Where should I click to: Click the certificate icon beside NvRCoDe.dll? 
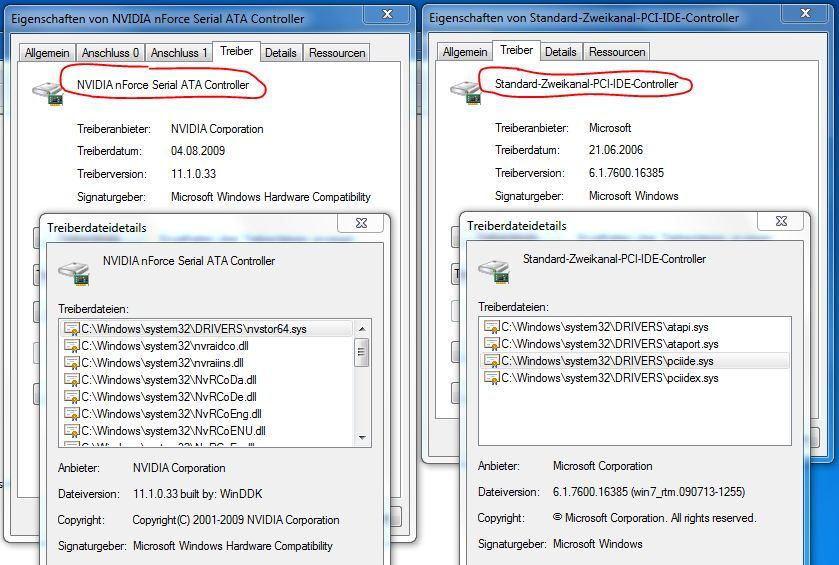pyautogui.click(x=71, y=397)
